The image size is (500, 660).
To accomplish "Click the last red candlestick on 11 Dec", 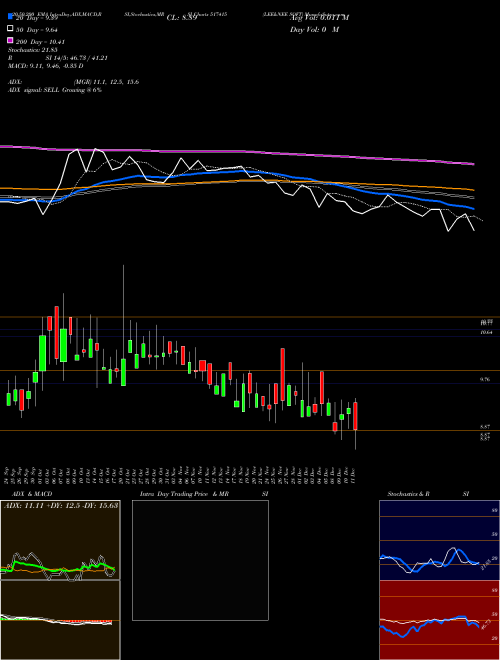I will [x=356, y=416].
